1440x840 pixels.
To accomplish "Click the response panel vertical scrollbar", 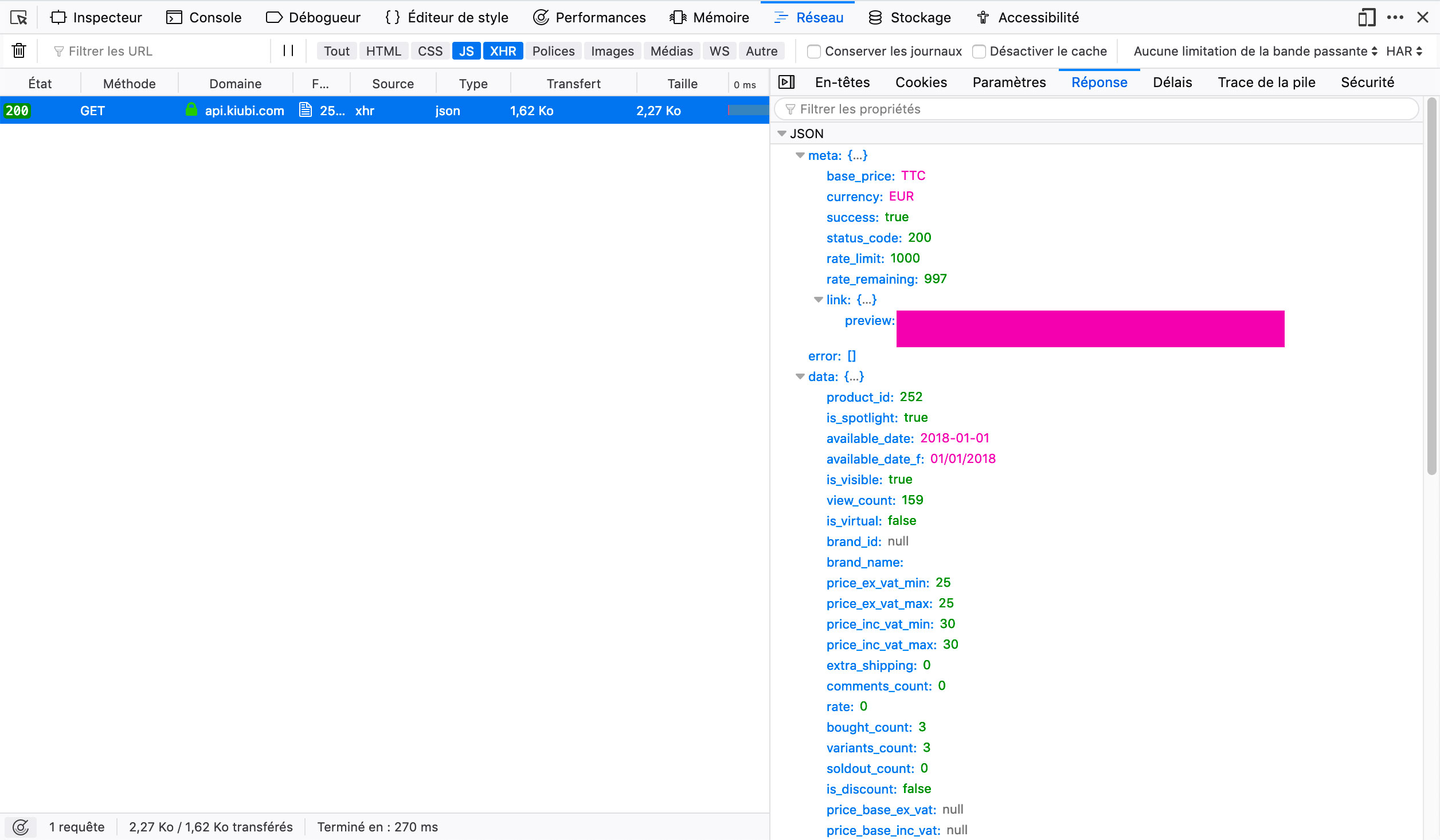I will click(x=1431, y=286).
